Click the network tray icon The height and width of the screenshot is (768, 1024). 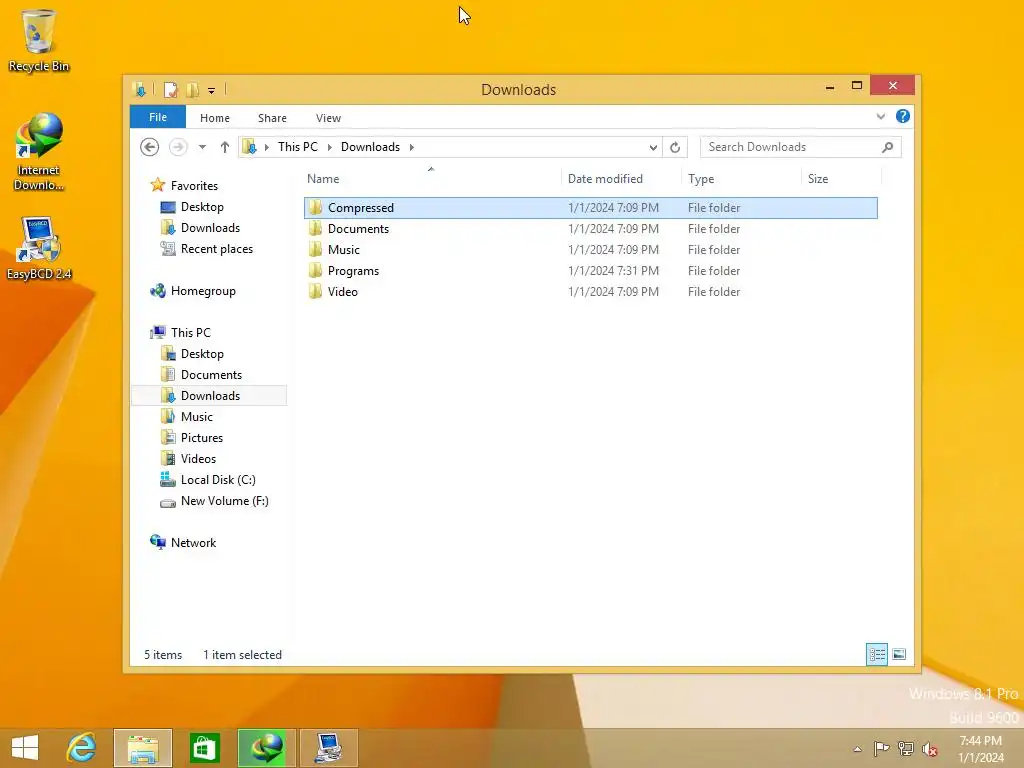click(x=906, y=749)
